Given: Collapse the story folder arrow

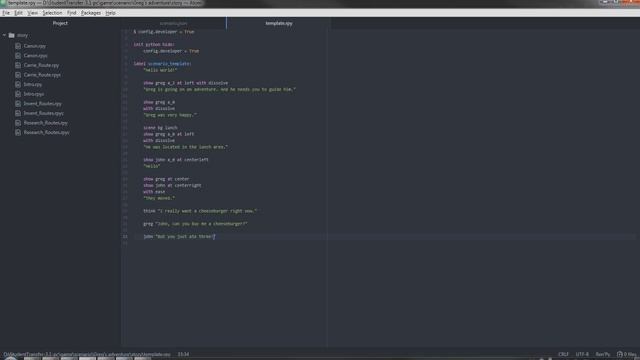Looking at the screenshot, I should (x=4, y=36).
